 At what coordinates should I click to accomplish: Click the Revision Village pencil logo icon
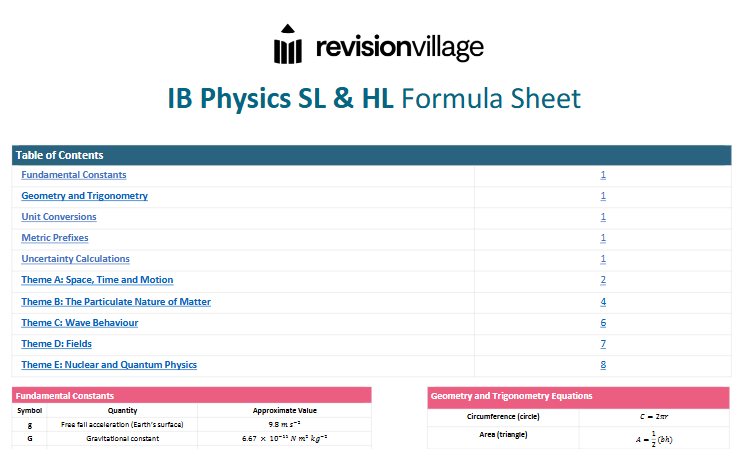point(287,46)
